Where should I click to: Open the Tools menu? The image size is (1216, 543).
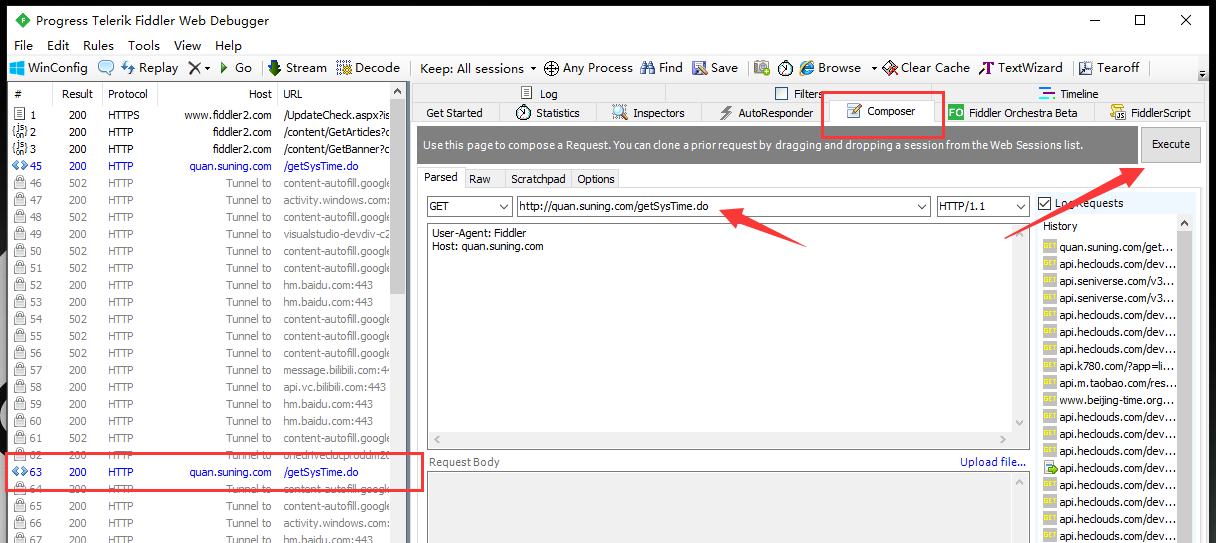click(144, 45)
